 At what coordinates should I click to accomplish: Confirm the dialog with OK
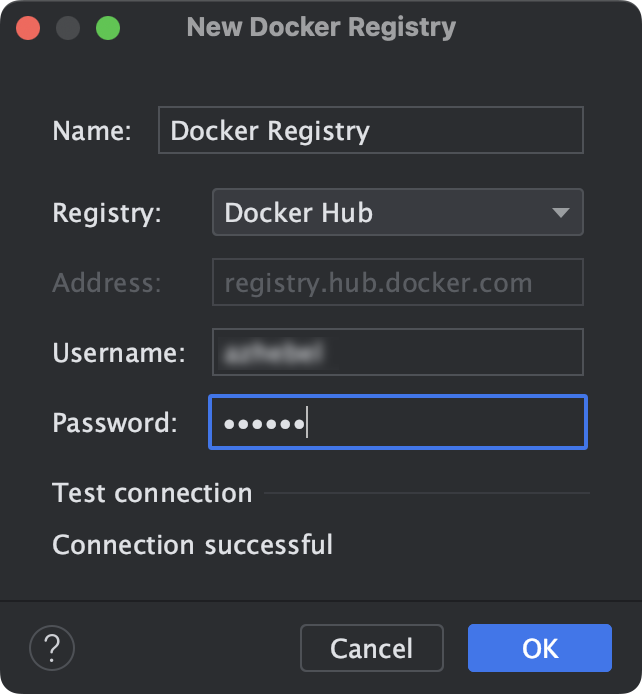pos(540,648)
